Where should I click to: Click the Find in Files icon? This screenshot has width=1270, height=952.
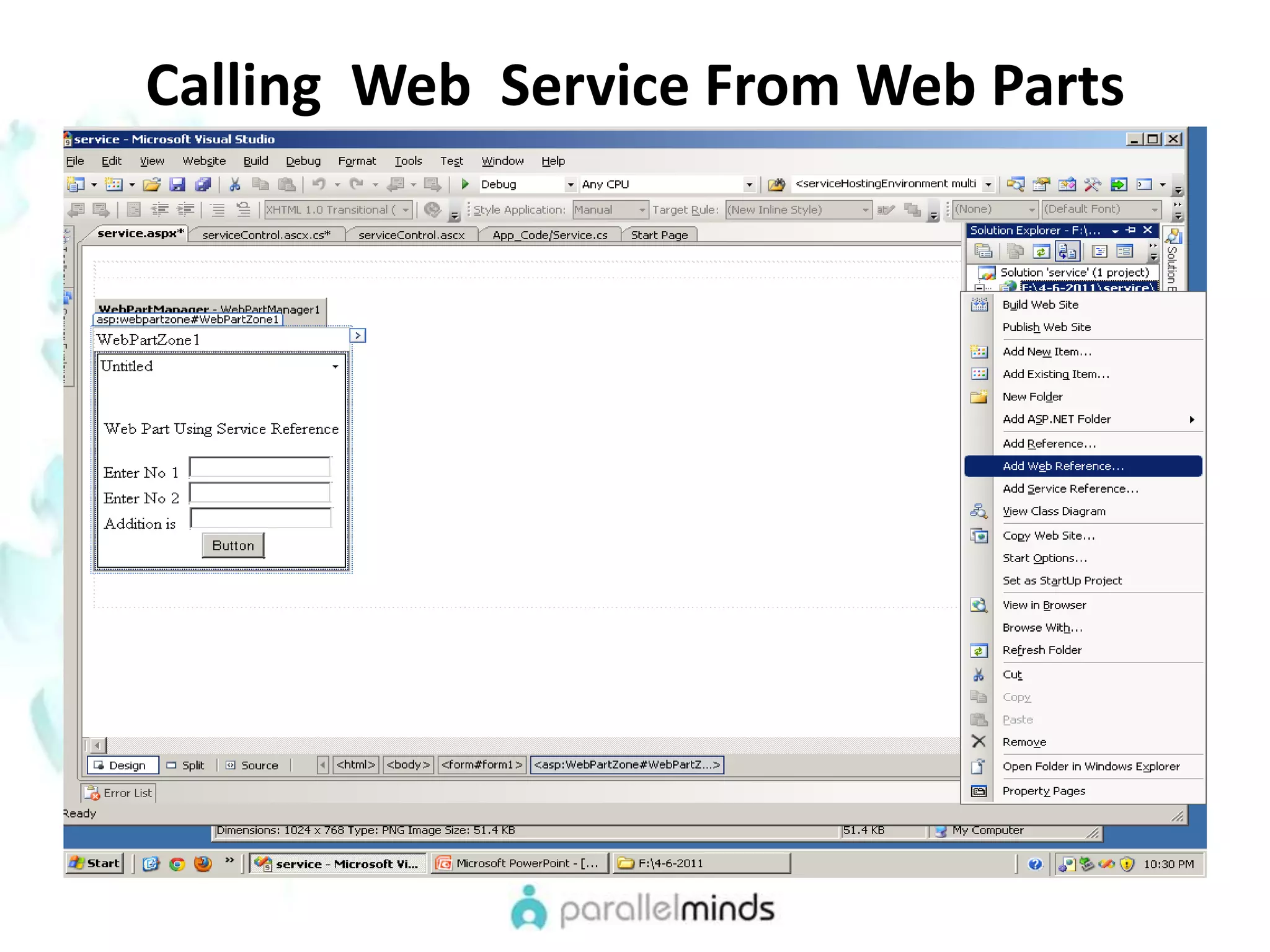776,184
